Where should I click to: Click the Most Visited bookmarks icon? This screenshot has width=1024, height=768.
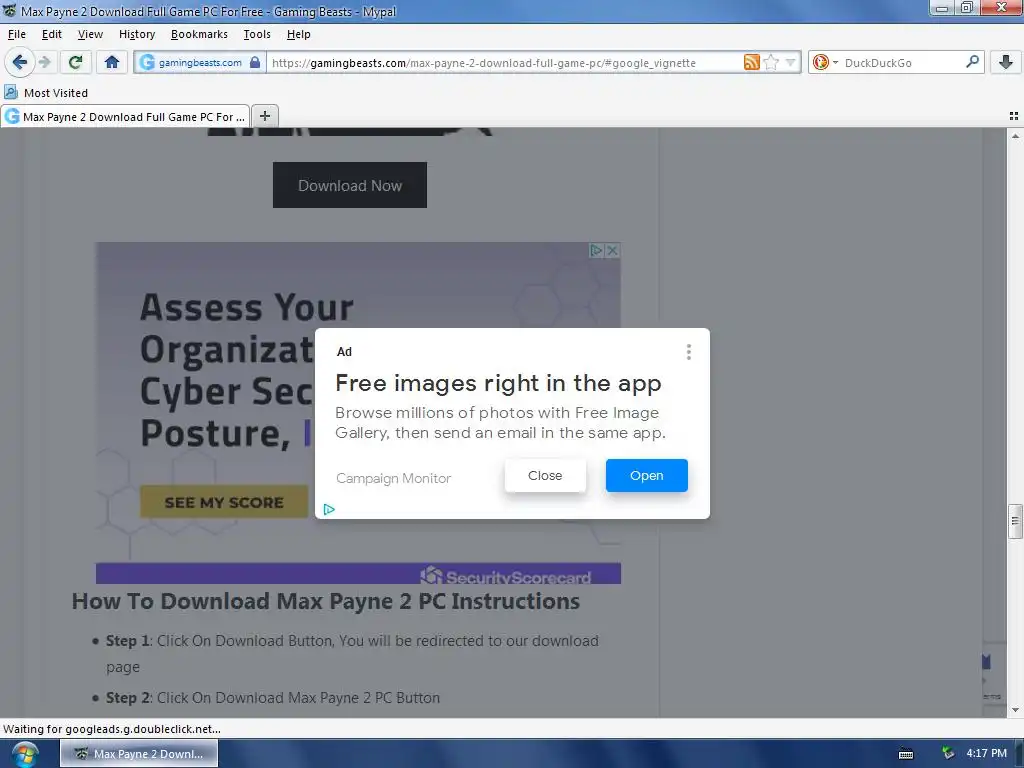[x=11, y=92]
